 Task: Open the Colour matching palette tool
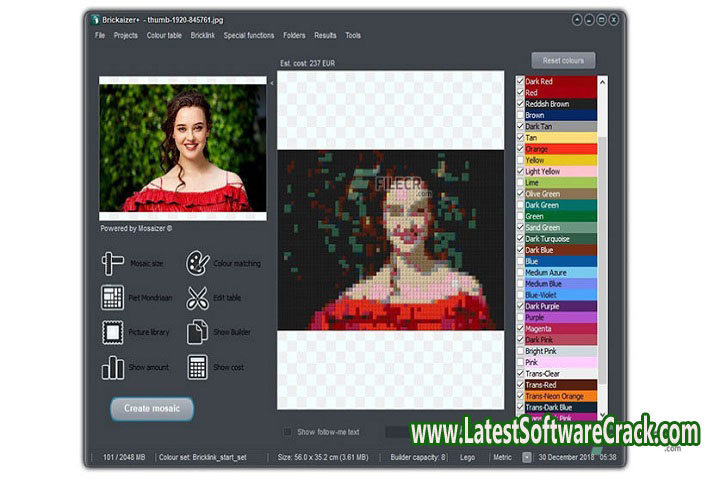pos(197,263)
